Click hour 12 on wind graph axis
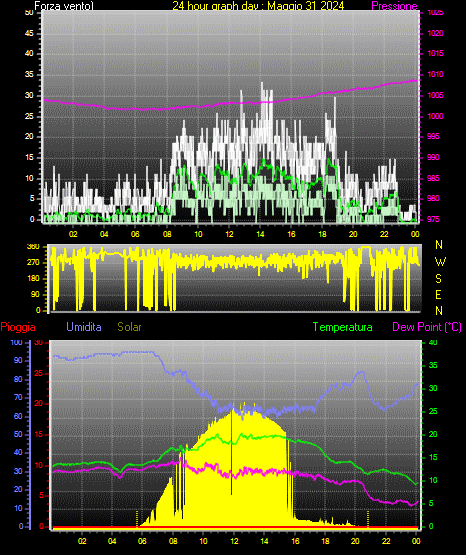This screenshot has width=466, height=555. 229,234
